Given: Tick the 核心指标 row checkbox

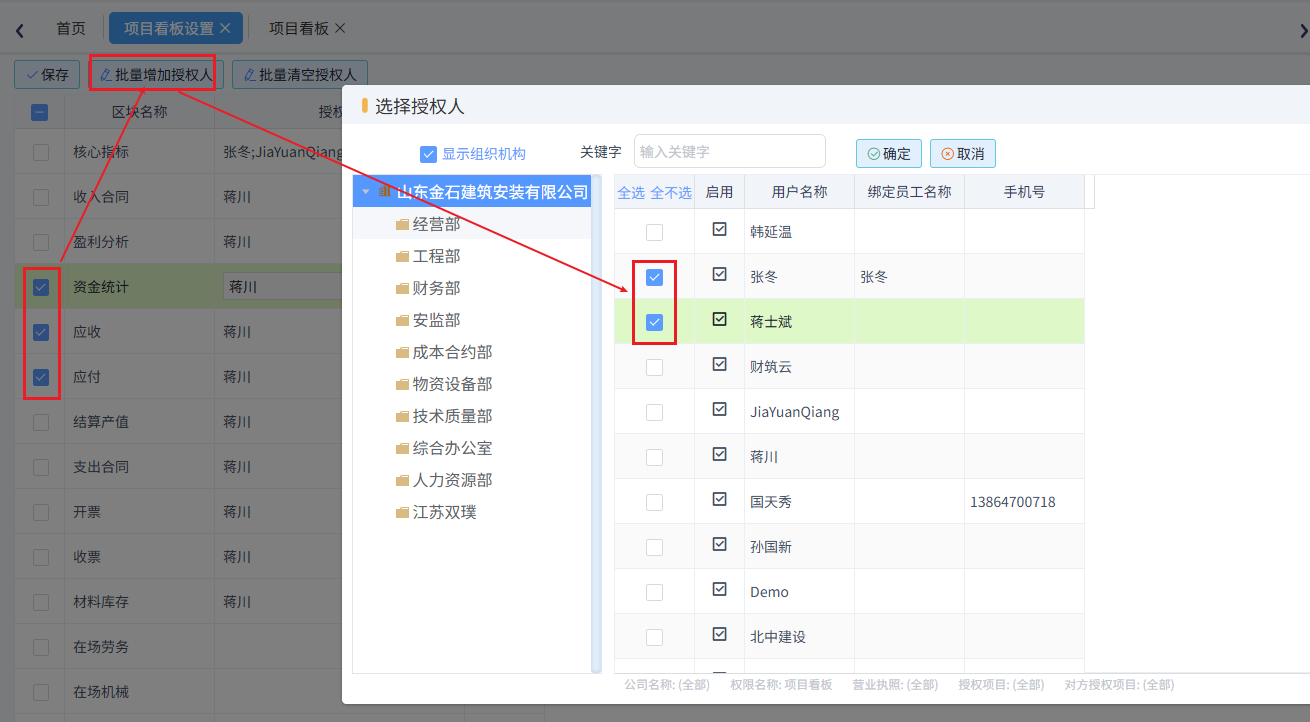Looking at the screenshot, I should click(x=41, y=152).
